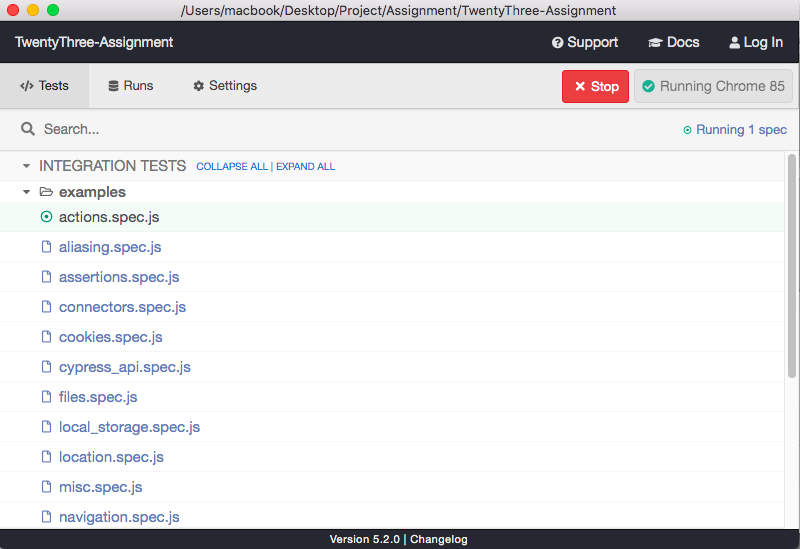Click the X icon on Stop button

[x=580, y=86]
